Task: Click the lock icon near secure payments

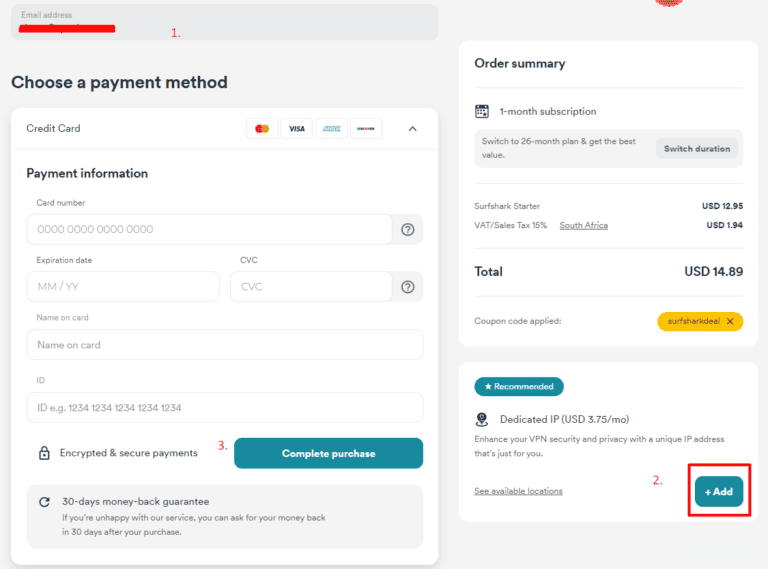Action: click(x=44, y=453)
